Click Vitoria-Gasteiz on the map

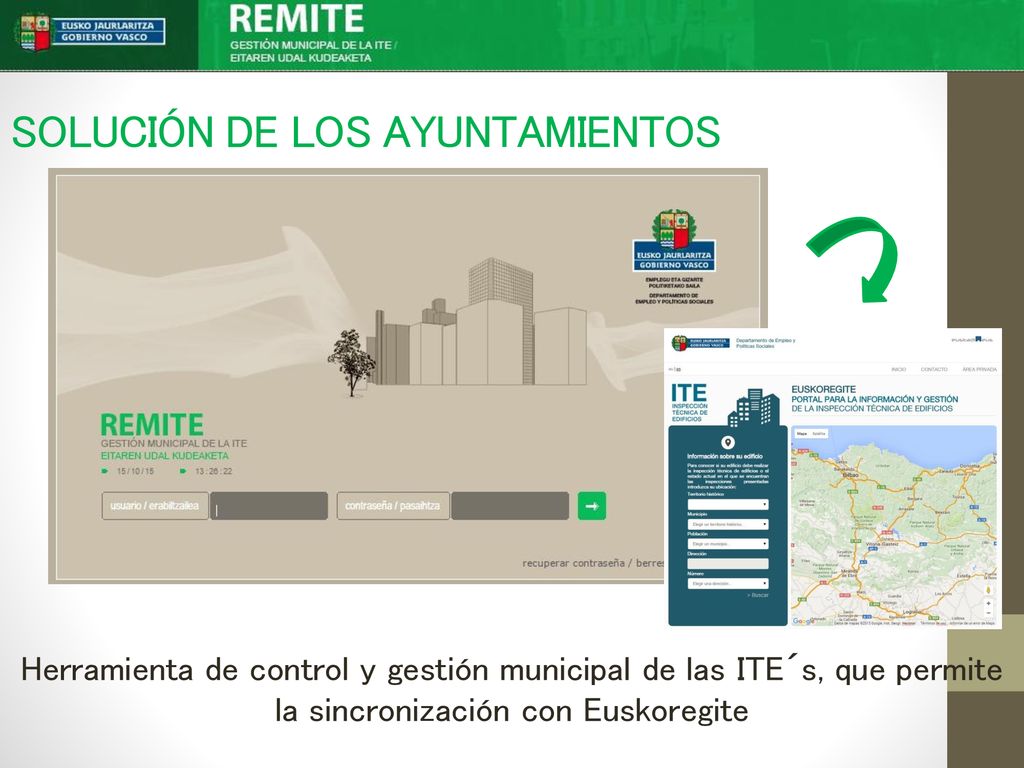(x=882, y=543)
